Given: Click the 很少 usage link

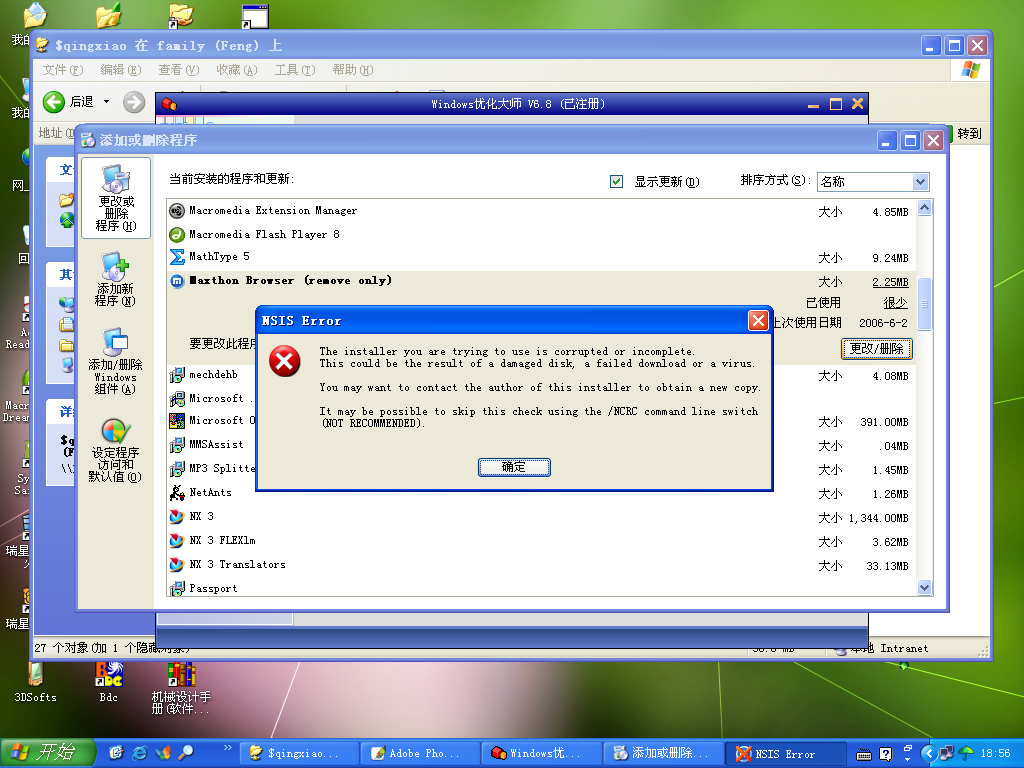Looking at the screenshot, I should click(x=895, y=303).
